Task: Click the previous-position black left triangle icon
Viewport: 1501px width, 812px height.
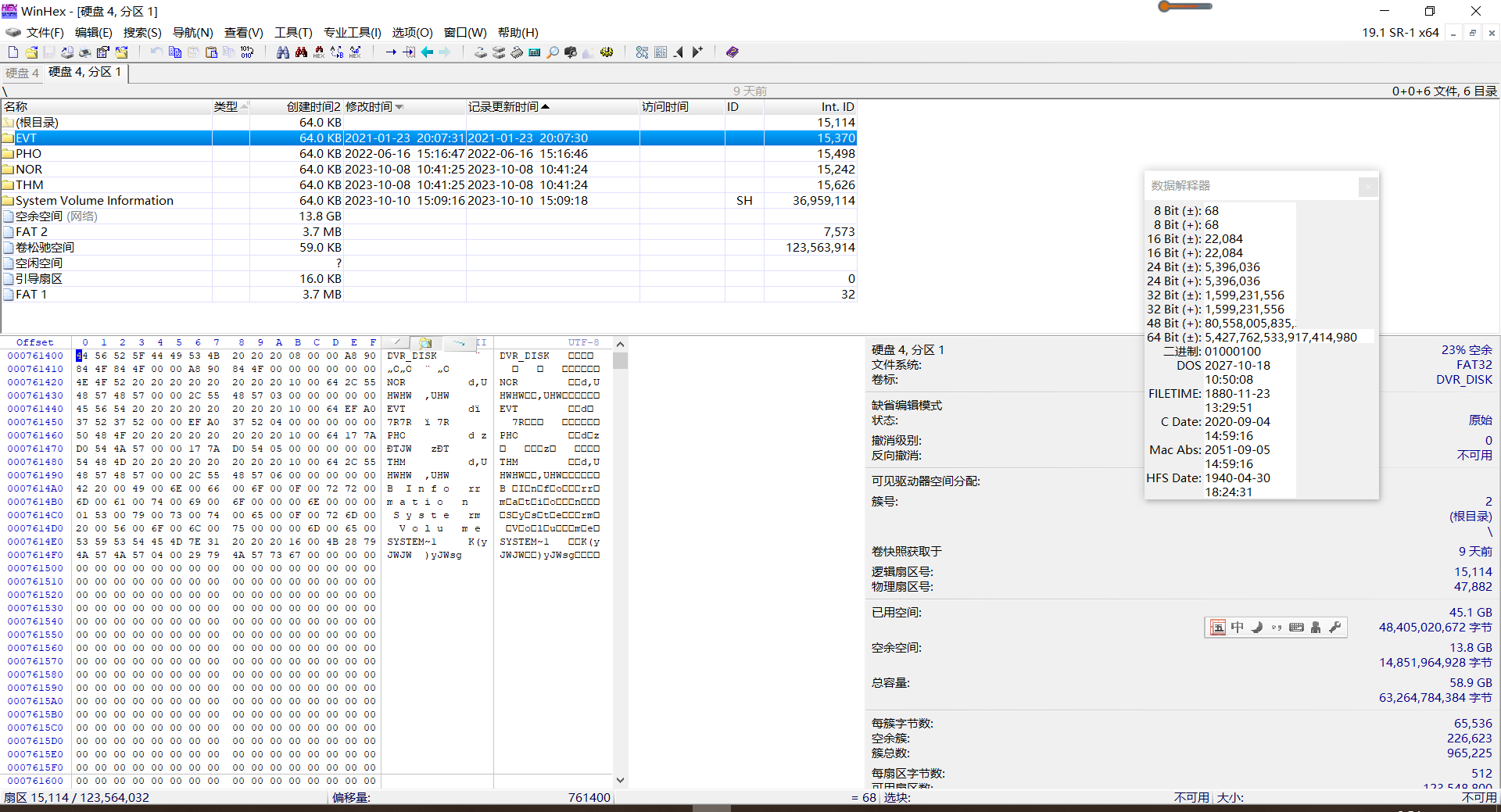Action: click(x=679, y=52)
